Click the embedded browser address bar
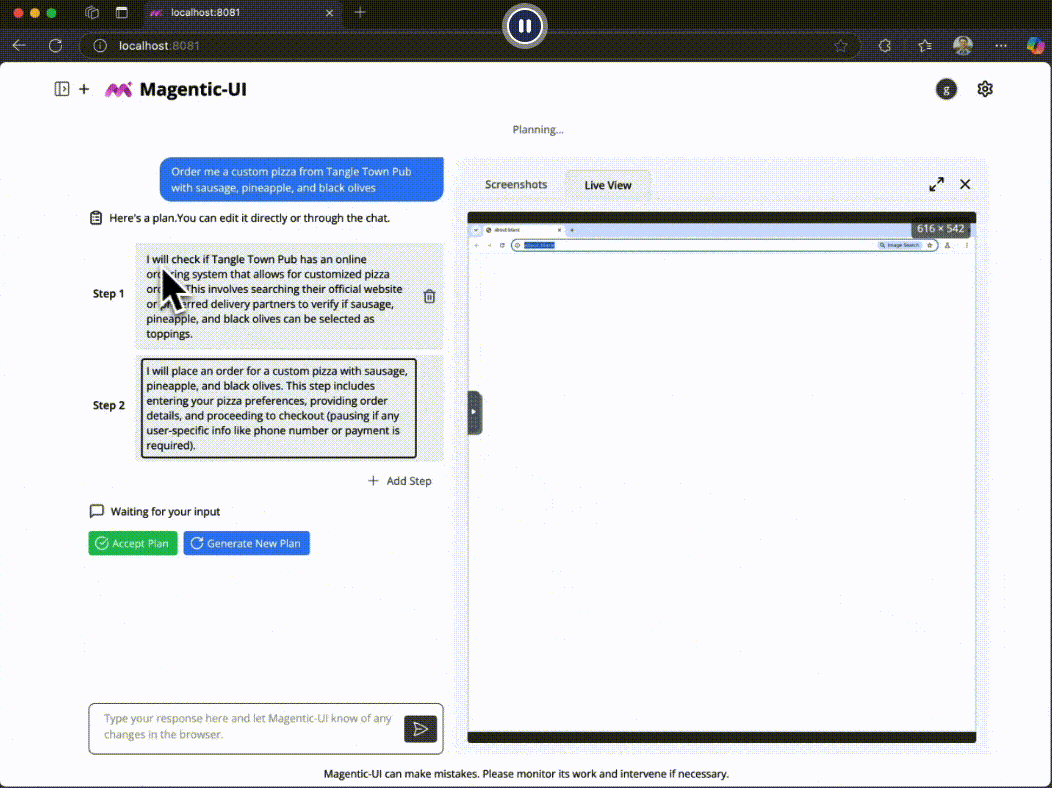The image size is (1052, 788). click(x=724, y=245)
